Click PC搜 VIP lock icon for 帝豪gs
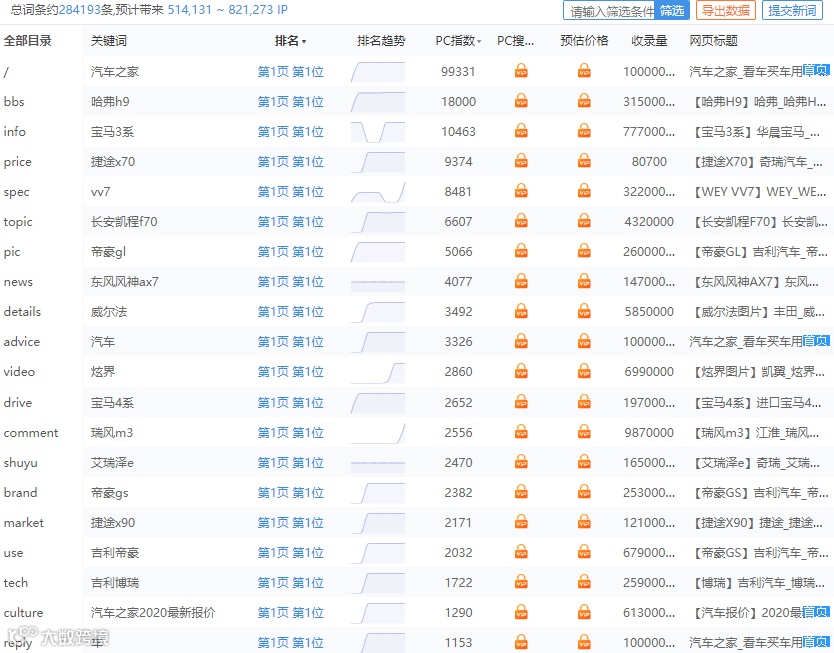834x653 pixels. click(521, 492)
